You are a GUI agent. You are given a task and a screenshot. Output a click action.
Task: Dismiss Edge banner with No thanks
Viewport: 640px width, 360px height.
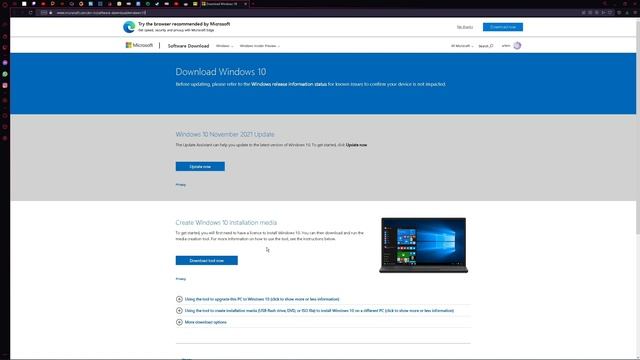[x=464, y=27]
